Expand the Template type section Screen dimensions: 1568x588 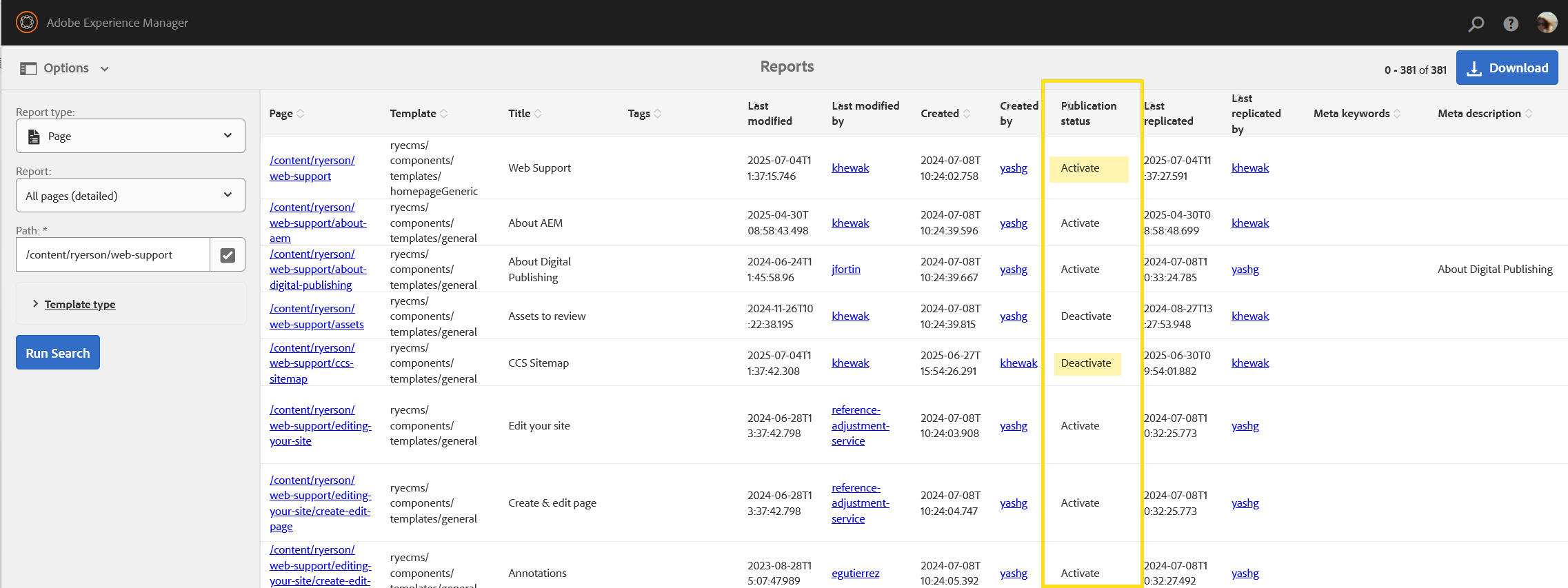tap(79, 304)
